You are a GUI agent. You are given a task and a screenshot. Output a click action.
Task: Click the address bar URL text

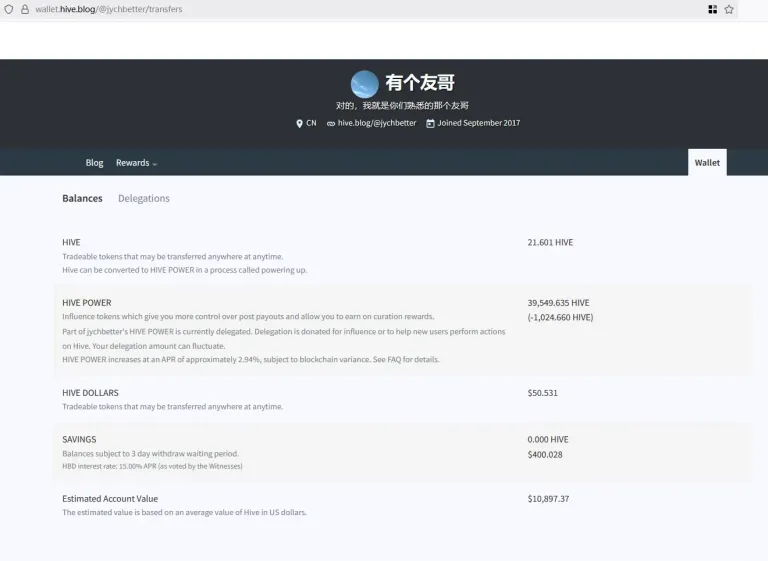point(109,9)
